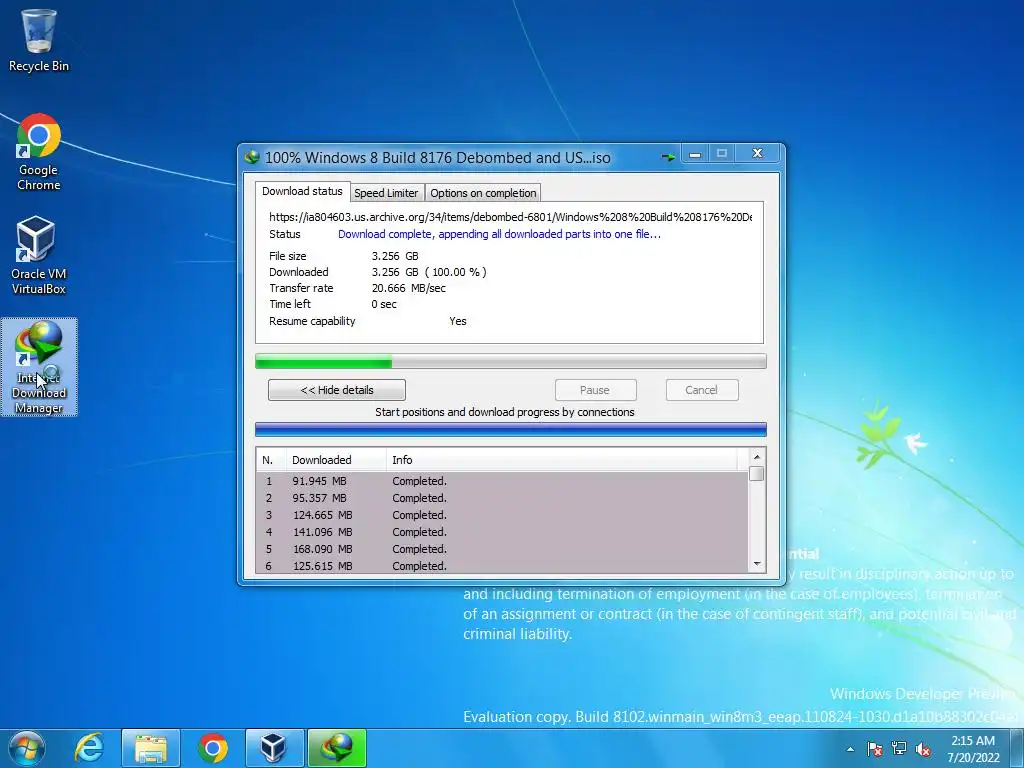1024x768 pixels.
Task: Click the IDM globe icon in title bar
Action: pyautogui.click(x=252, y=157)
